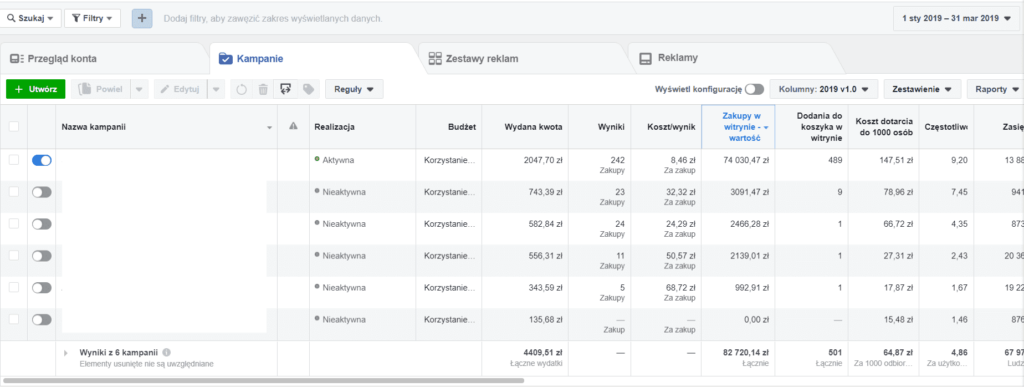
Task: Open the Filtry dropdown
Action: point(93,18)
